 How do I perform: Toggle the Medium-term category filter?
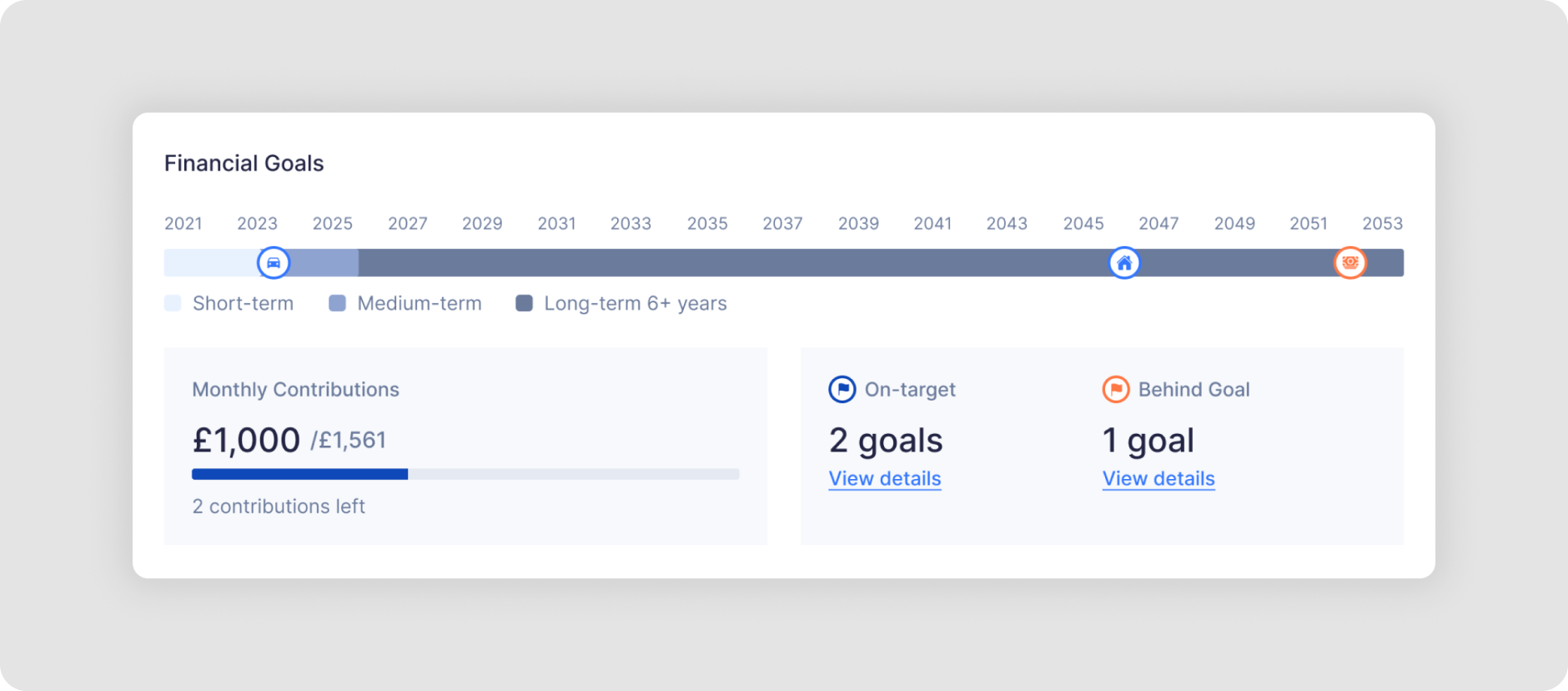point(337,303)
